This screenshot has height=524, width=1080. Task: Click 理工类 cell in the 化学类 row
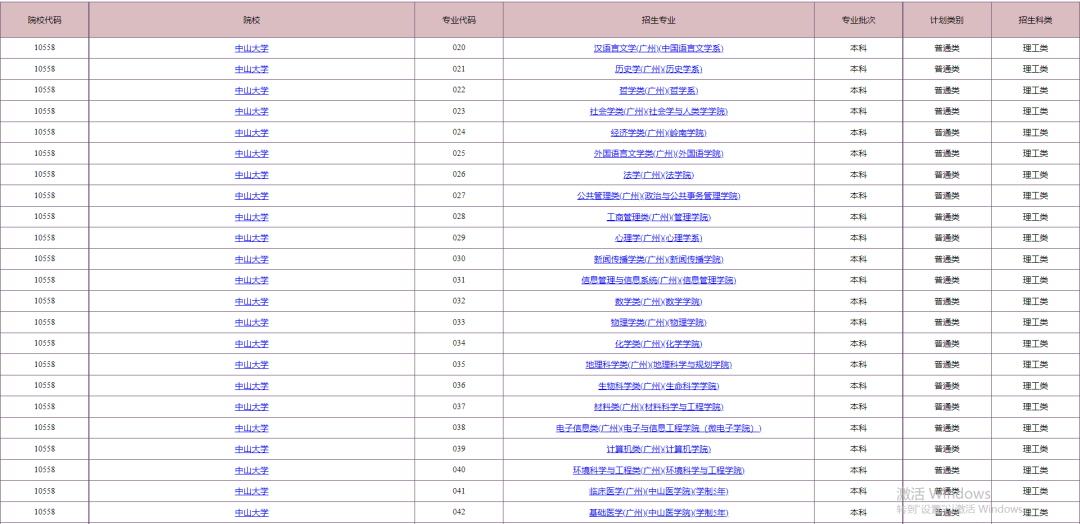[x=1036, y=344]
